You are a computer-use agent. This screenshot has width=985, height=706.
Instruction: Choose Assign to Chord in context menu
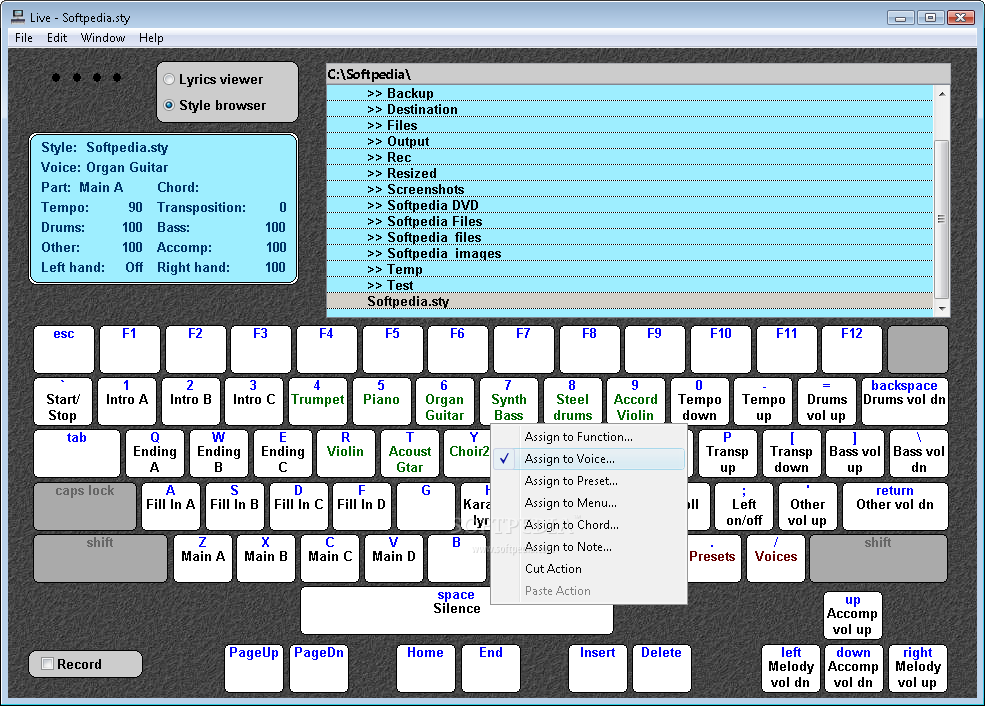pos(589,524)
